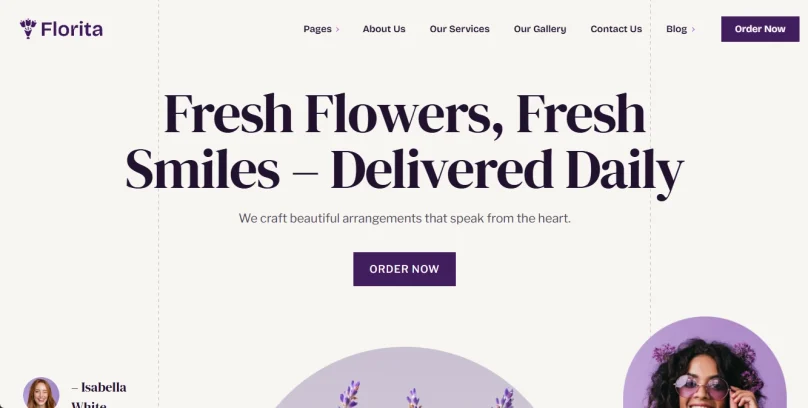Expand the chevron beside Blog
808x408 pixels.
[693, 29]
